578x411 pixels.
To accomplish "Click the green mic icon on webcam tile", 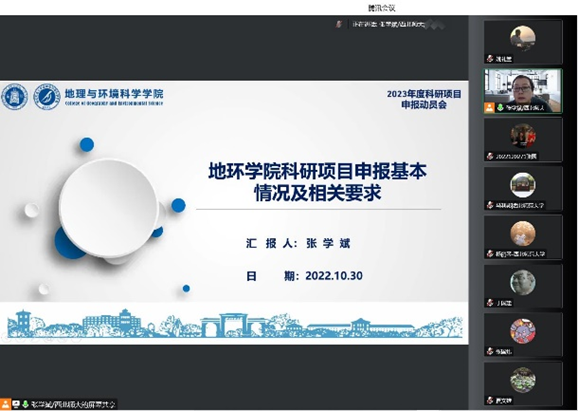I will [500, 108].
